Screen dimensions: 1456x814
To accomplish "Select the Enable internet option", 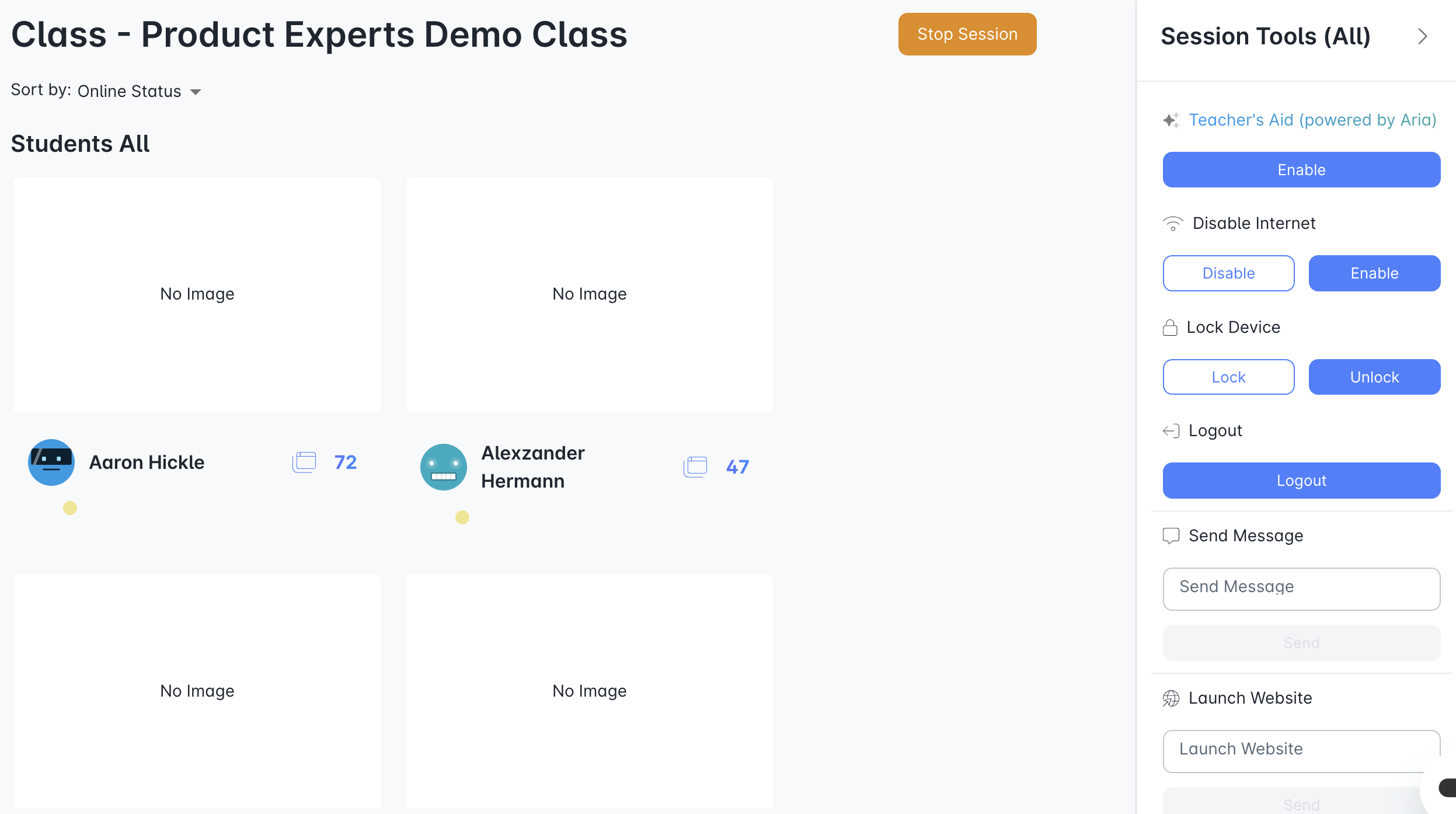I will [1374, 273].
